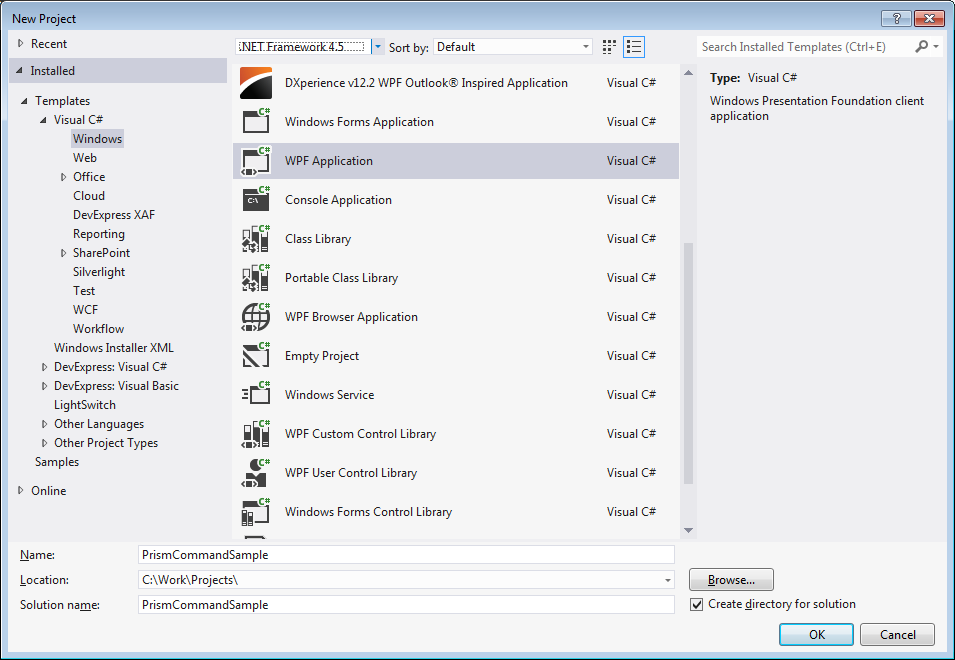Expand the Office tree node
955x660 pixels.
pyautogui.click(x=63, y=177)
